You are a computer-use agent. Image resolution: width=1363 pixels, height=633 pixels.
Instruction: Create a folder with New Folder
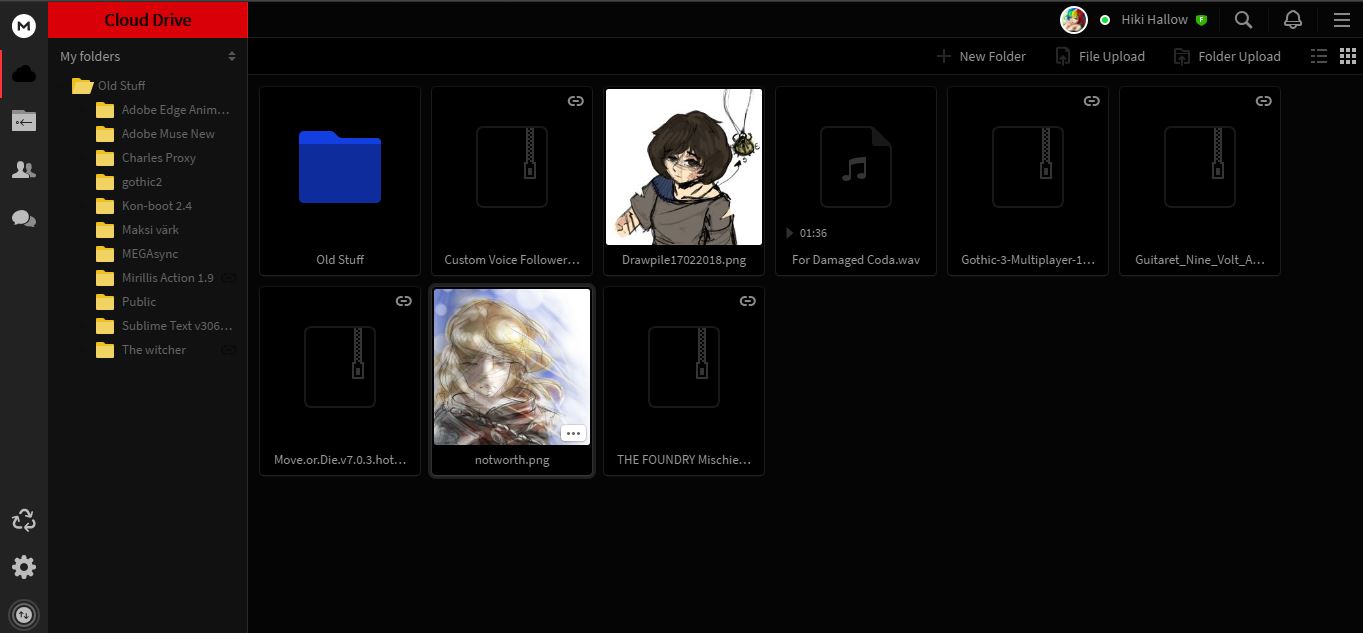pos(981,56)
